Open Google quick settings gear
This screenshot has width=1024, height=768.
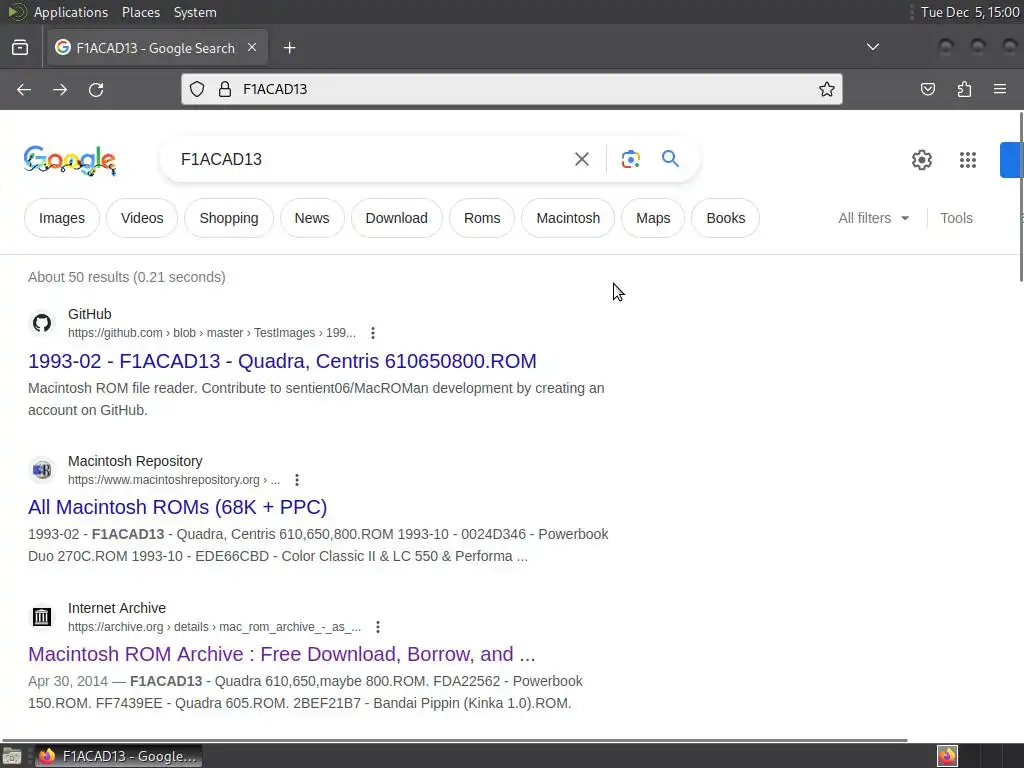(x=921, y=160)
